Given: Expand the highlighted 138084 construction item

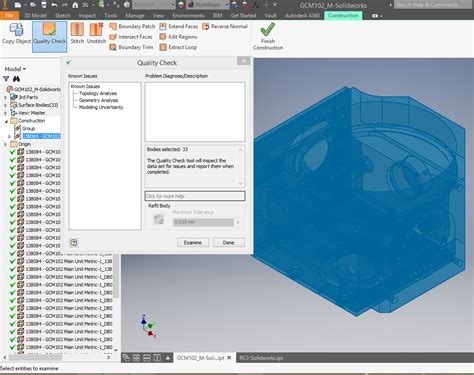Looking at the screenshot, I should coord(9,136).
